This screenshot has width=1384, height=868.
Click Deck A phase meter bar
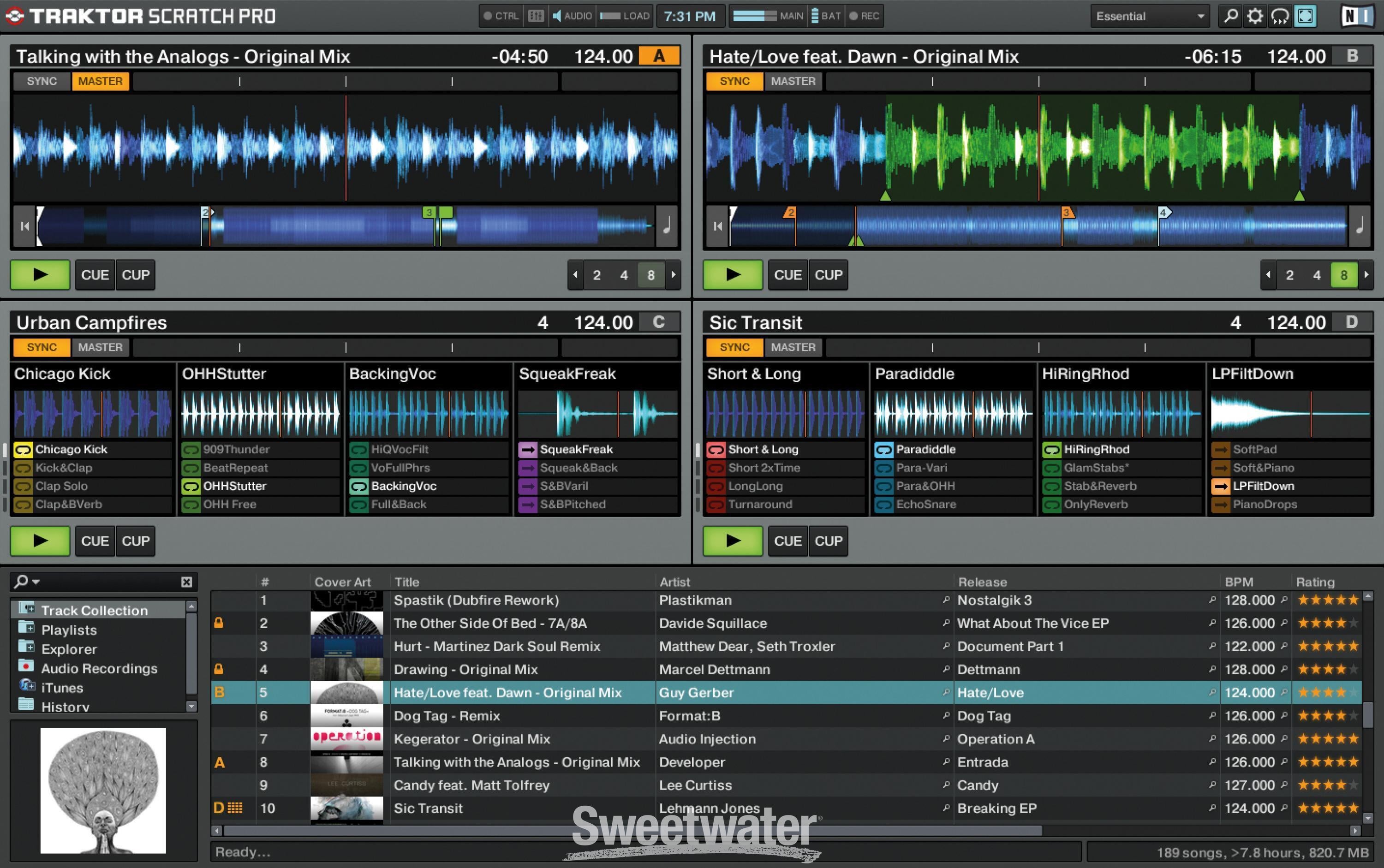coord(345,82)
